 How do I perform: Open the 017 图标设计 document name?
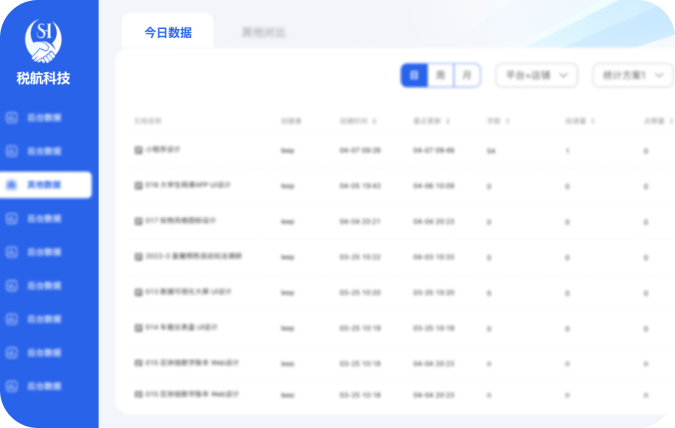tap(181, 221)
